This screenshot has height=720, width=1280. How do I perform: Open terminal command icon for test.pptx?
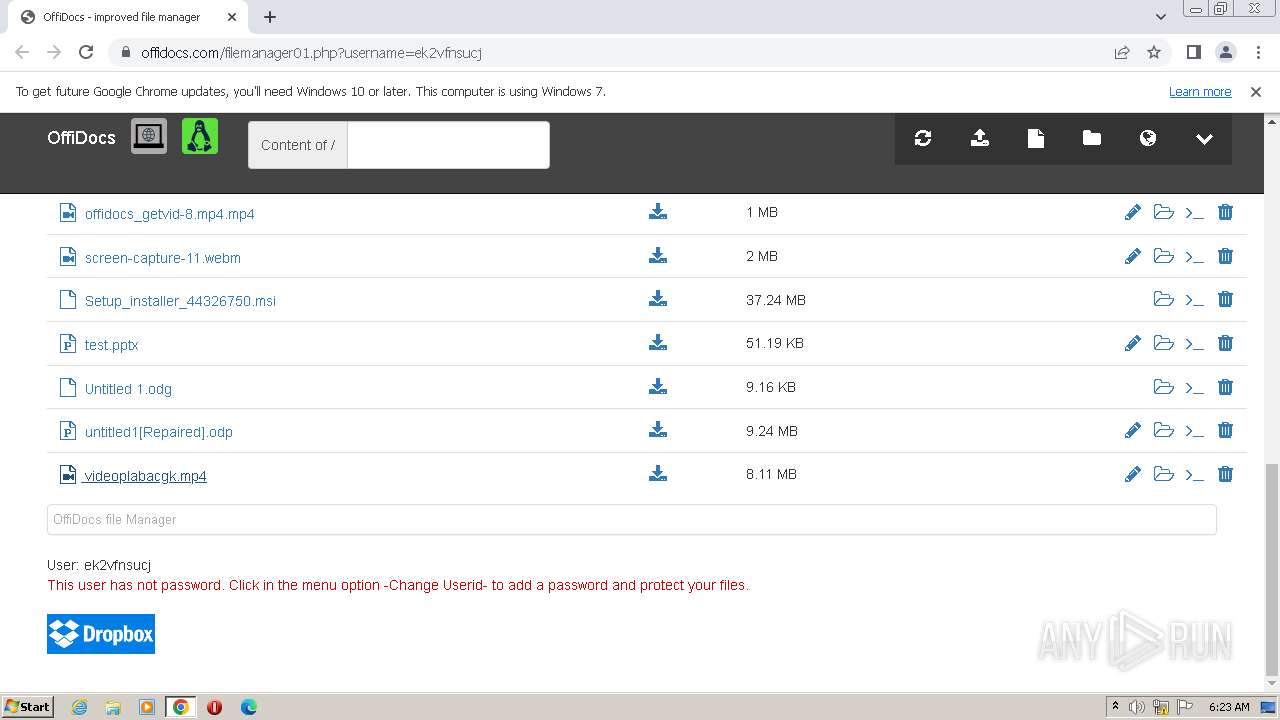click(1194, 344)
